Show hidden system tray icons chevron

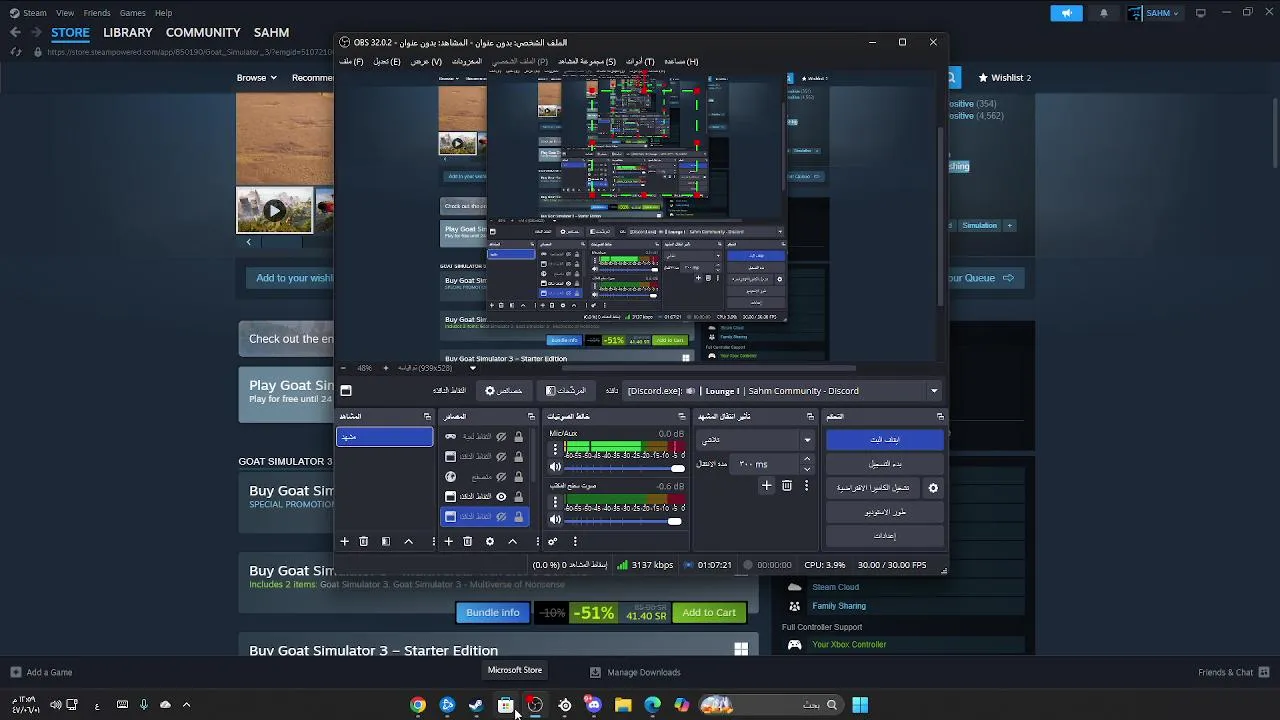[186, 705]
